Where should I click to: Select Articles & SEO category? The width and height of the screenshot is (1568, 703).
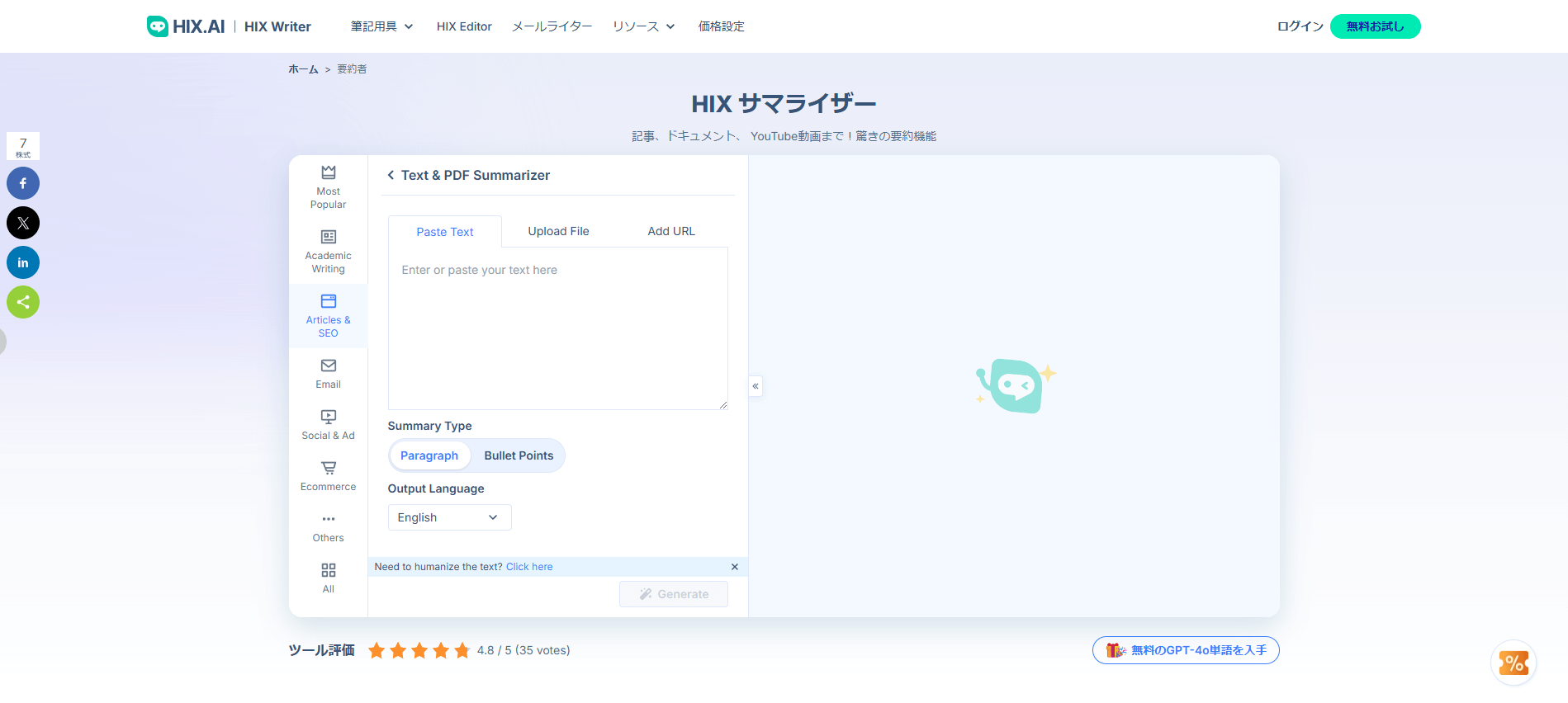pyautogui.click(x=328, y=316)
